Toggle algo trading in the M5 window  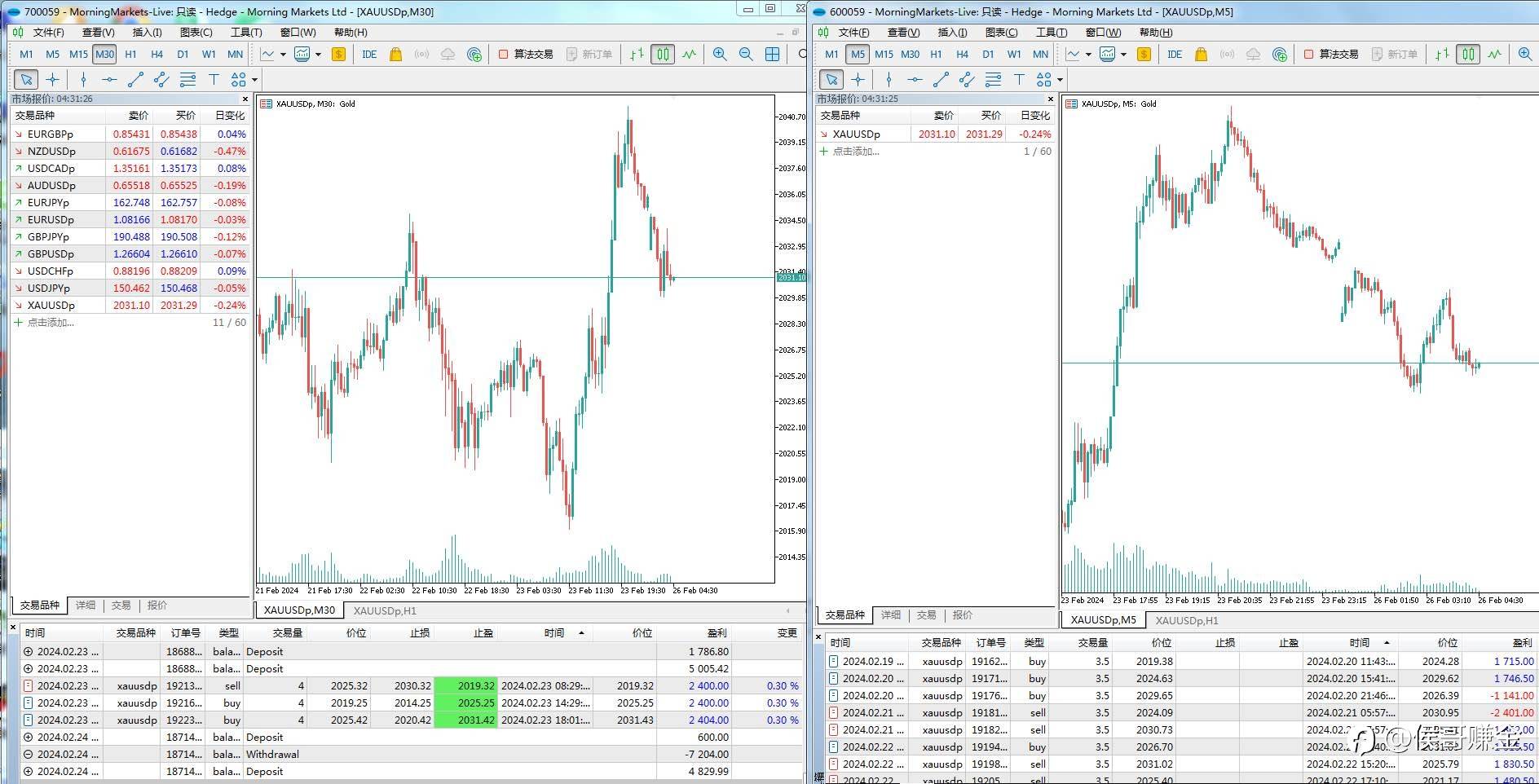click(x=1331, y=54)
